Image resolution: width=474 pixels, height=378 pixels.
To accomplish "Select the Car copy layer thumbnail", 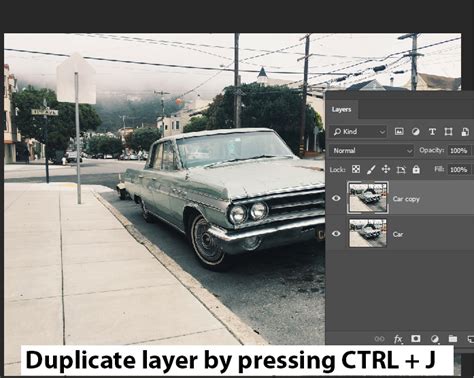I will click(368, 198).
